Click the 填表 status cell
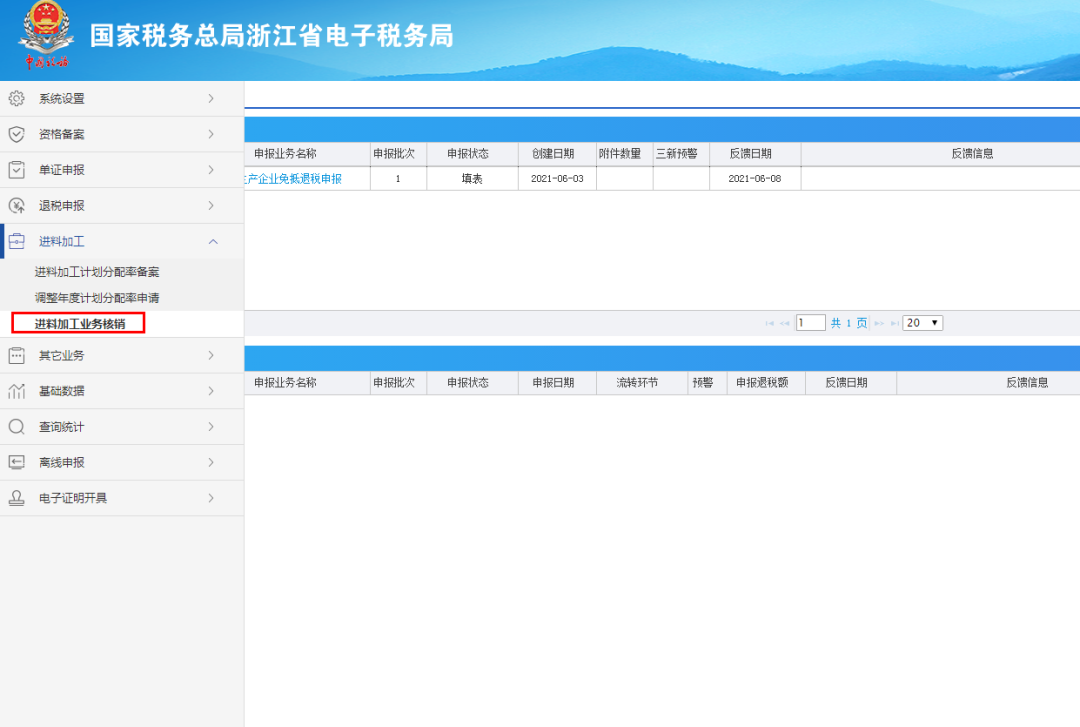 (x=472, y=178)
